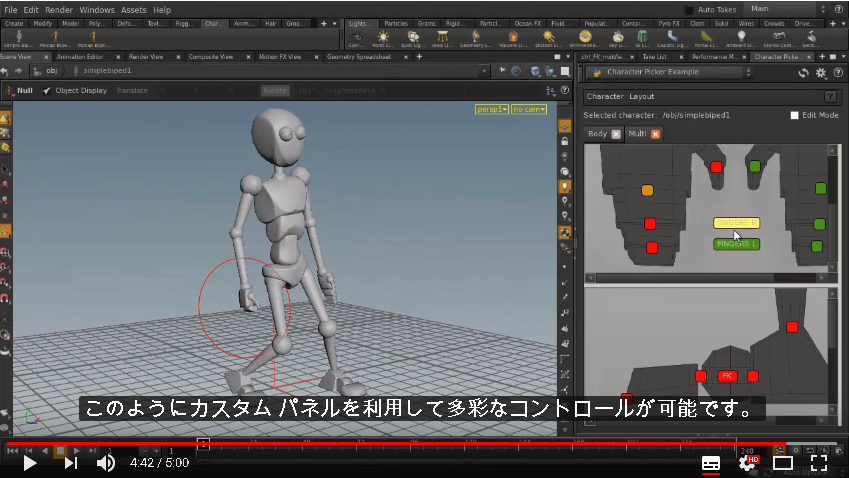Click the orange picker control square
Image resolution: width=849 pixels, height=478 pixels.
(647, 191)
